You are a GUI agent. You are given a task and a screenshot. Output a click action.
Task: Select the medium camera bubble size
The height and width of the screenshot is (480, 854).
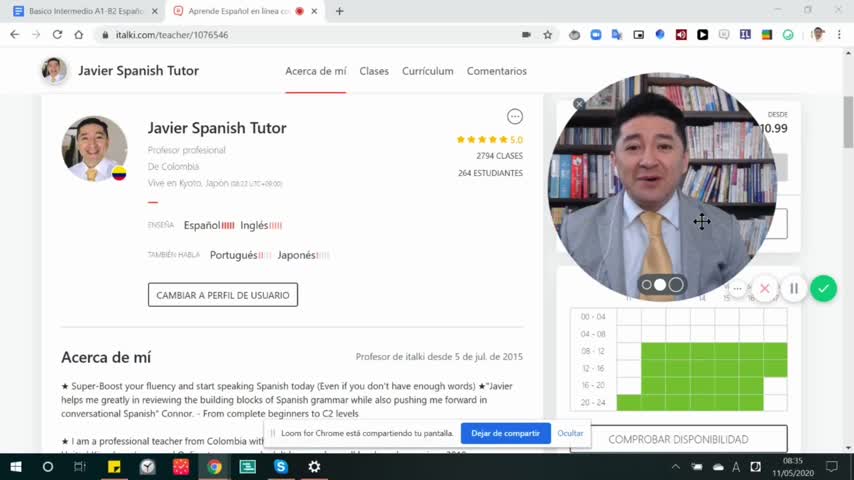coord(660,284)
